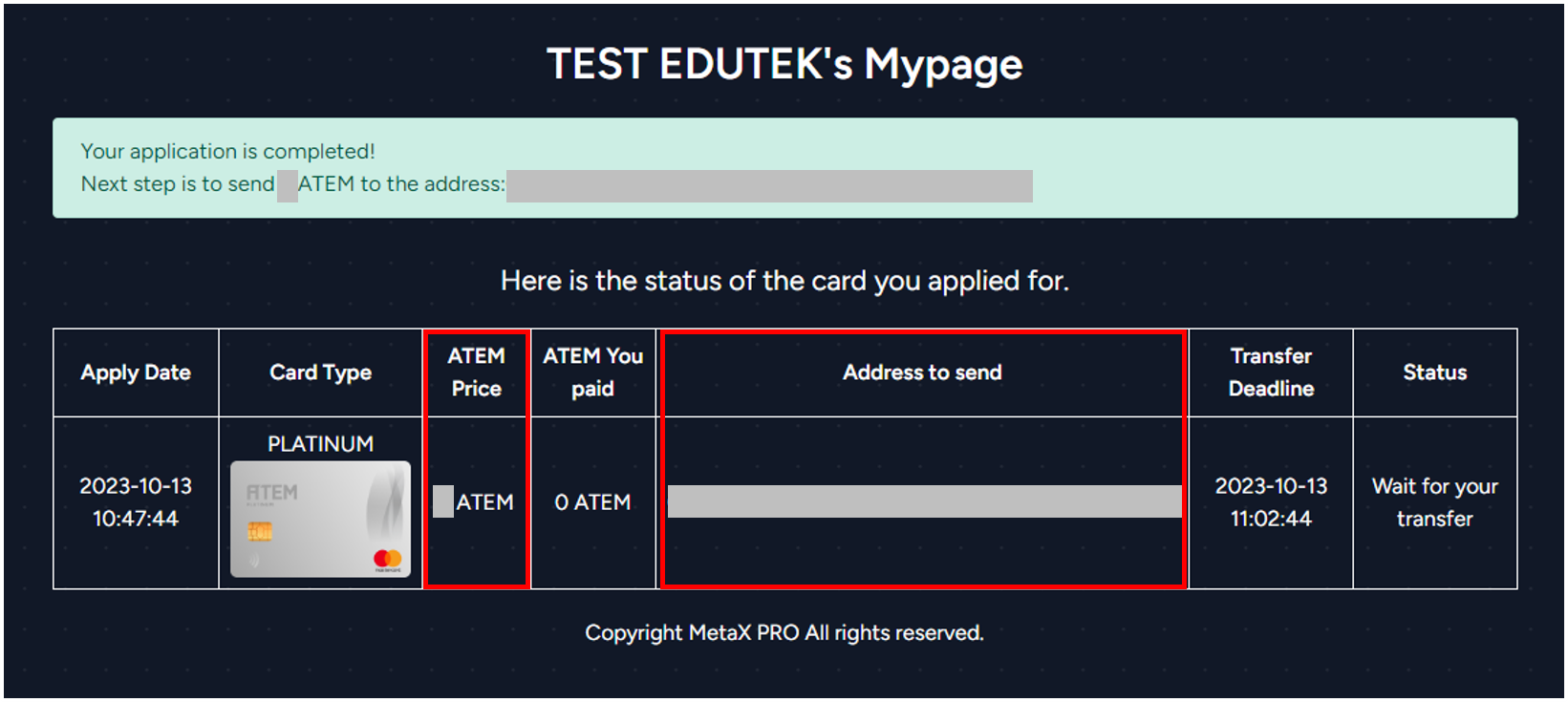The image size is (1568, 702).
Task: Click the gold chip on the Platinum card
Action: pyautogui.click(x=260, y=531)
